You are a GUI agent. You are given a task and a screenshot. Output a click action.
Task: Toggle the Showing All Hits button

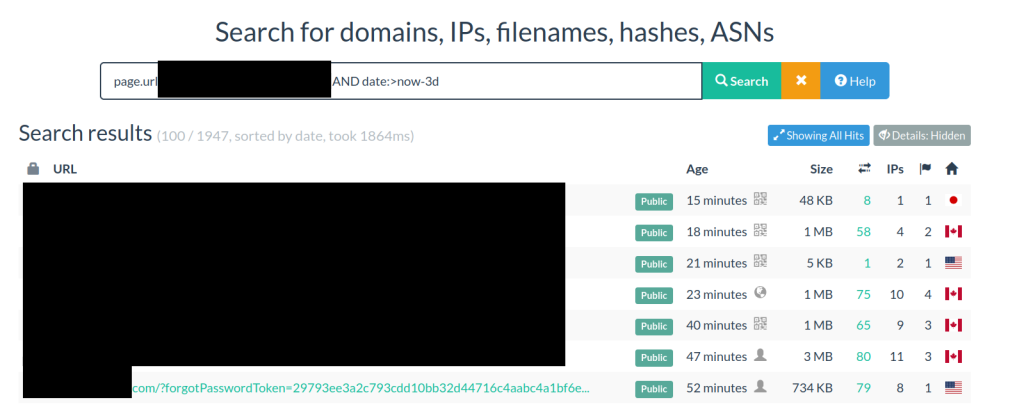coord(818,136)
